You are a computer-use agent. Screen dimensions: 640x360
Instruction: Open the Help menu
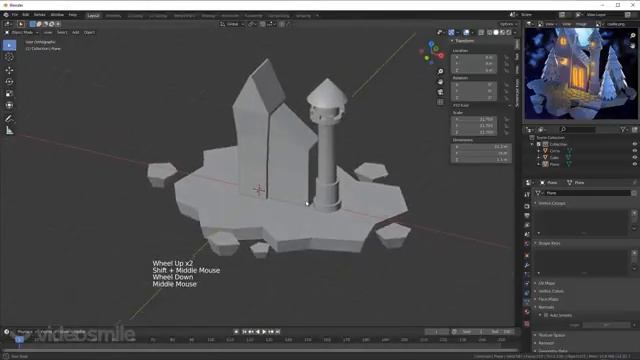(x=73, y=15)
